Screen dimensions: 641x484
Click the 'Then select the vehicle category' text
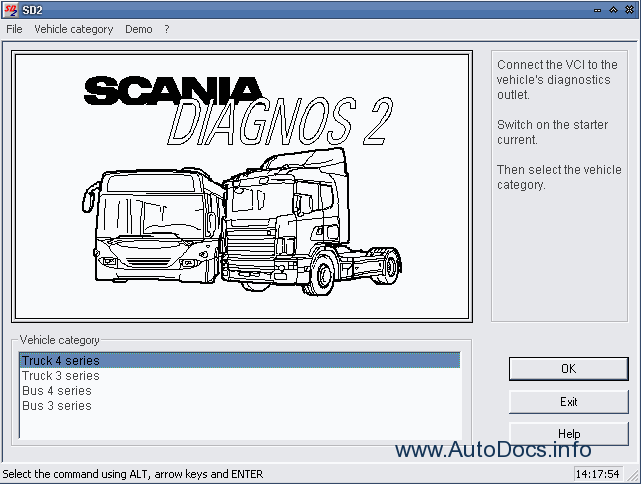pyautogui.click(x=559, y=177)
